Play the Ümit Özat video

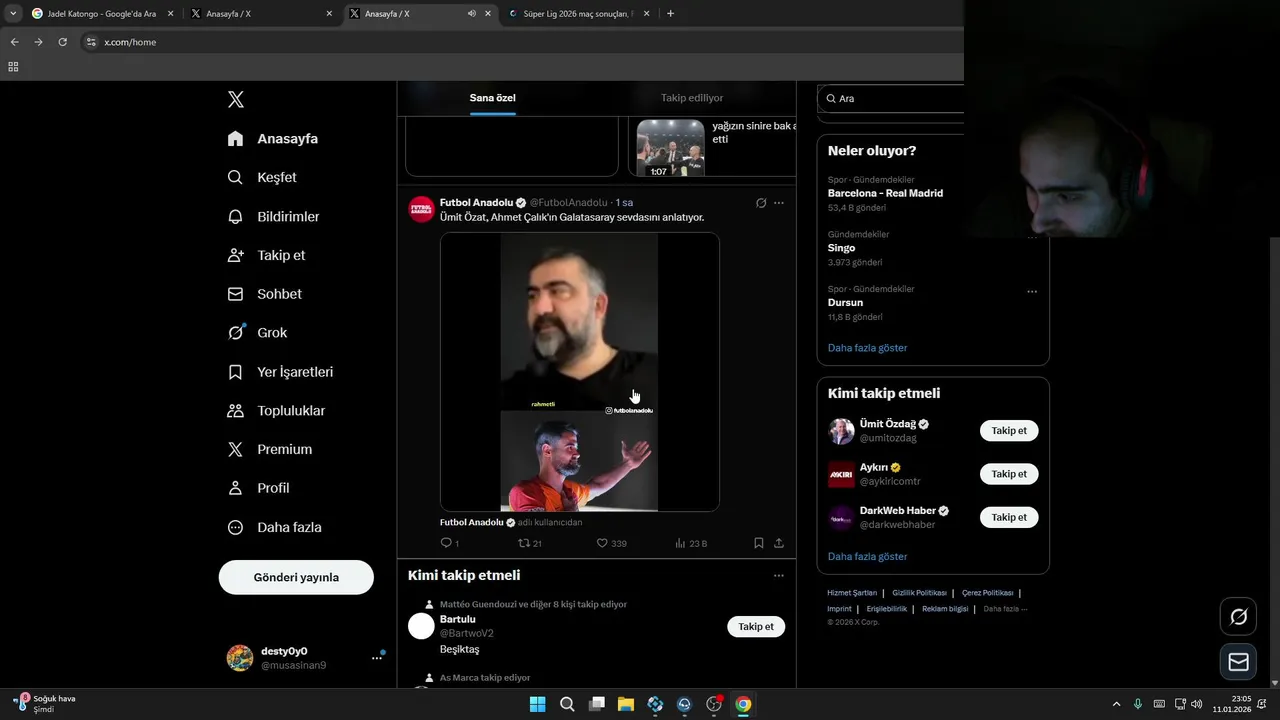point(580,372)
